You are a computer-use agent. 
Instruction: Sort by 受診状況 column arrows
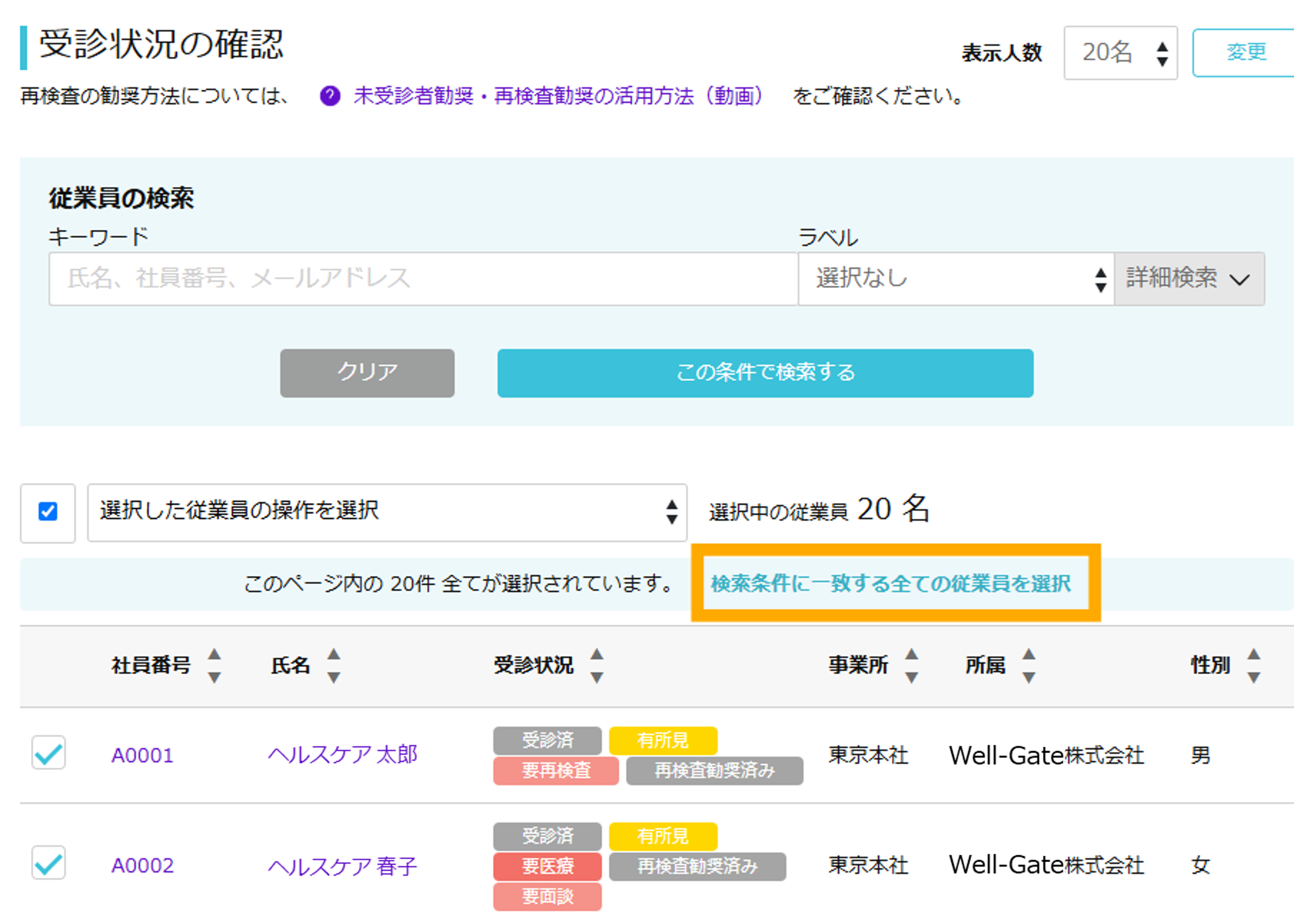click(597, 665)
